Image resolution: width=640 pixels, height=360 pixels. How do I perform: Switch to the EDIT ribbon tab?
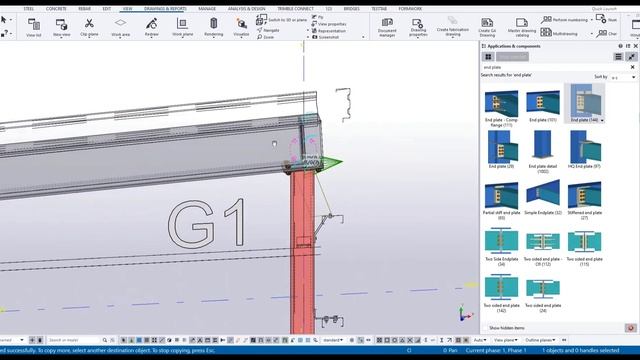coord(107,9)
